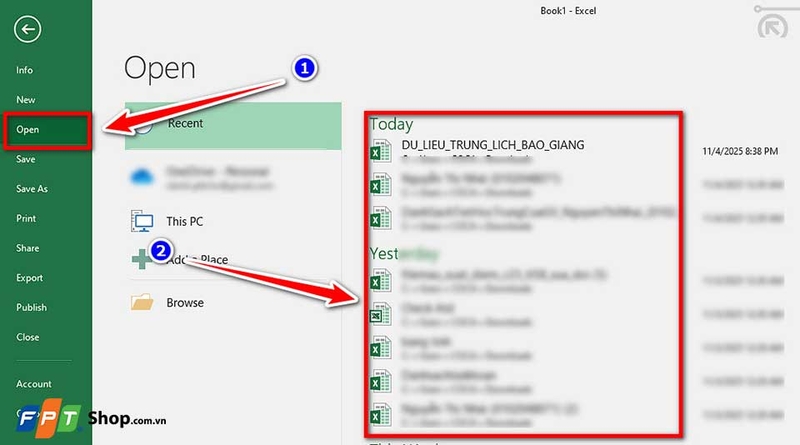Open the Print page
Image resolution: width=800 pixels, height=445 pixels.
point(26,218)
